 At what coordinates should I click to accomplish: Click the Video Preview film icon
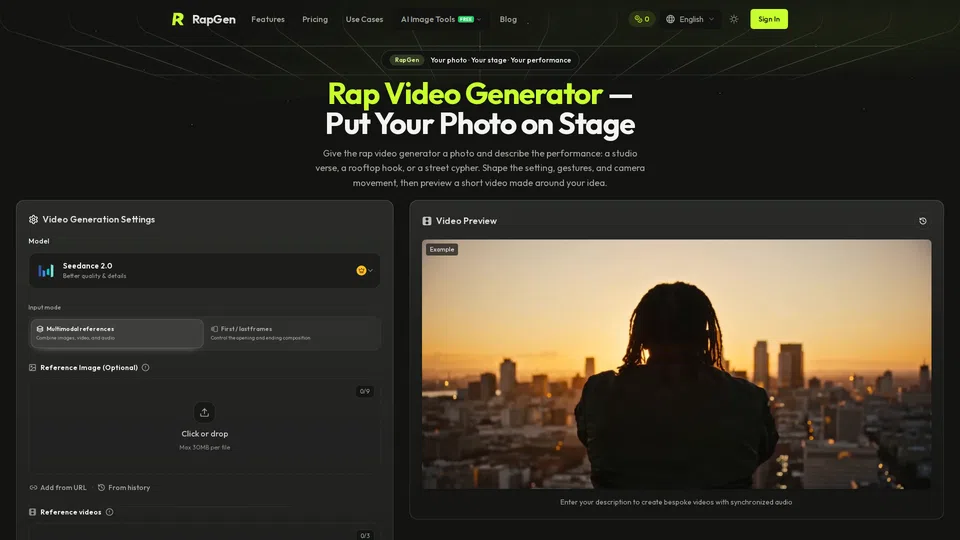coord(427,221)
